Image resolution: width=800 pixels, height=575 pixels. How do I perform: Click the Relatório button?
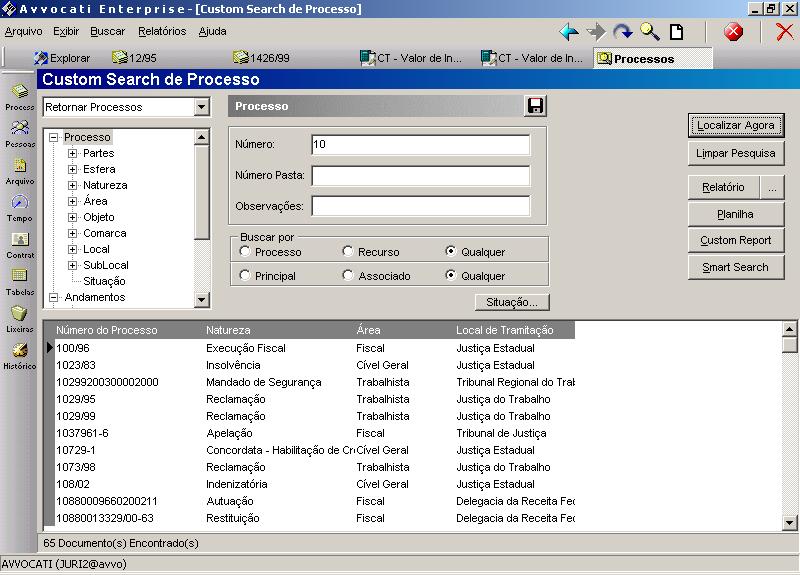[x=723, y=187]
